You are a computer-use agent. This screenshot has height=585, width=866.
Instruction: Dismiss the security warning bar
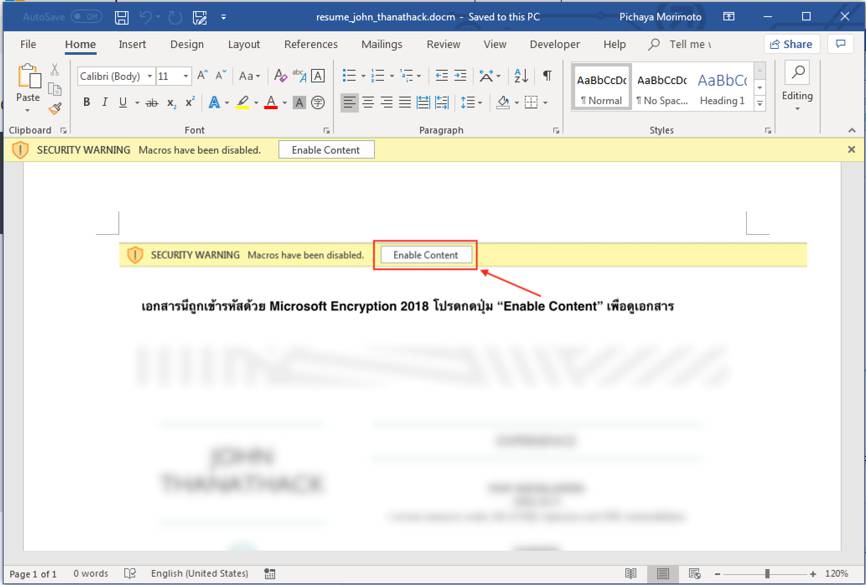click(852, 149)
